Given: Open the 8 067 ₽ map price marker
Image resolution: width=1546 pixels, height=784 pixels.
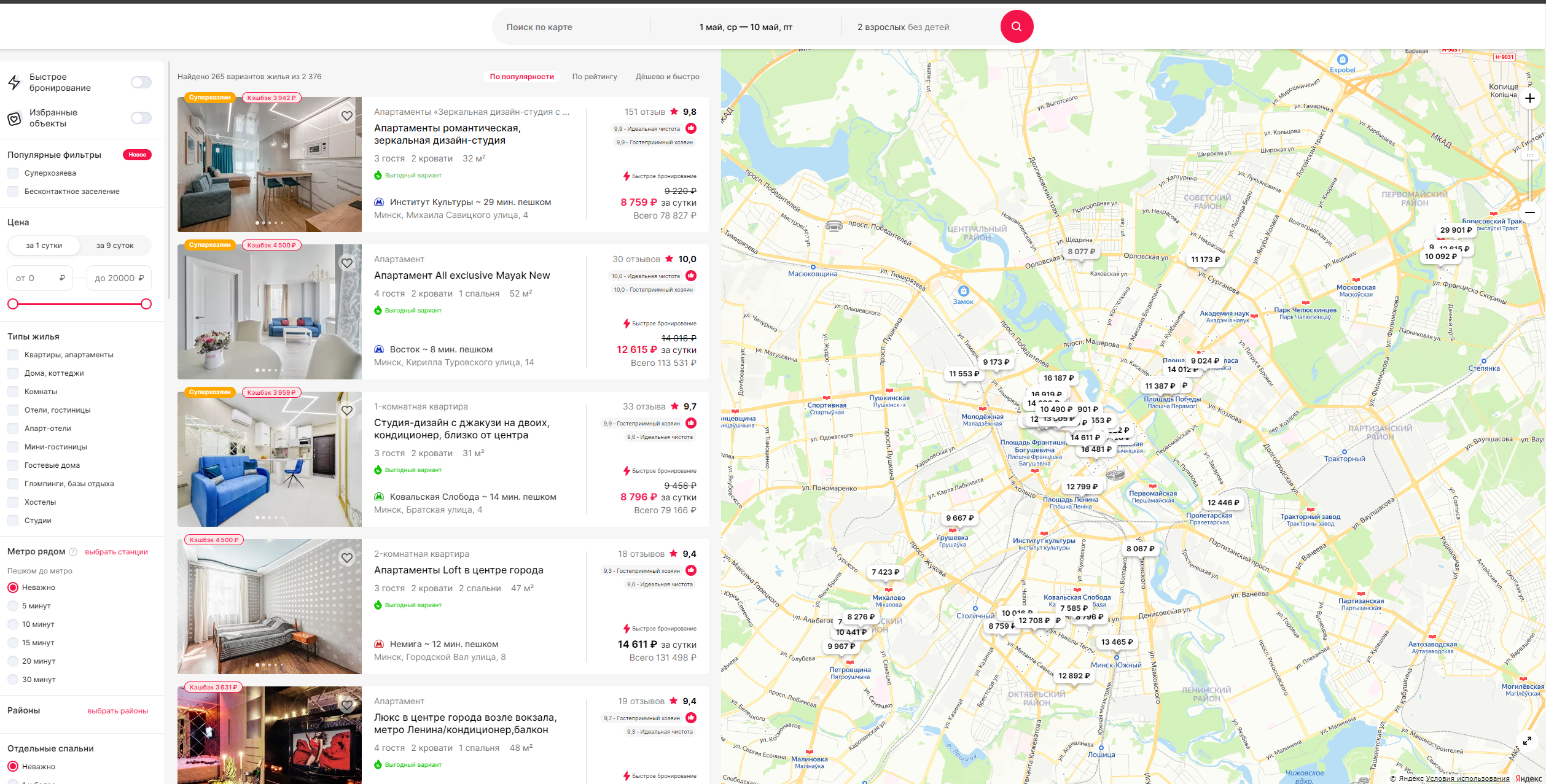Looking at the screenshot, I should tap(1140, 549).
